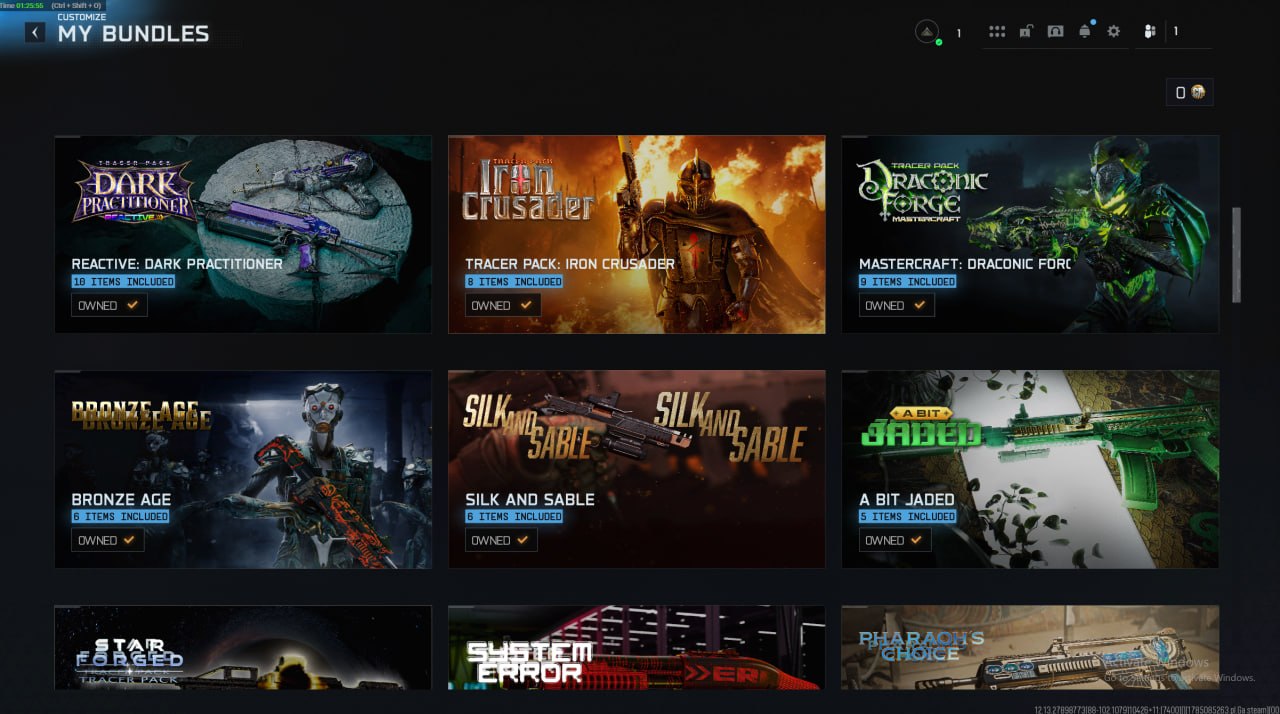
Task: Click the 'REACTIVE: DARK PRACTITIONER' title text
Action: click(x=177, y=264)
